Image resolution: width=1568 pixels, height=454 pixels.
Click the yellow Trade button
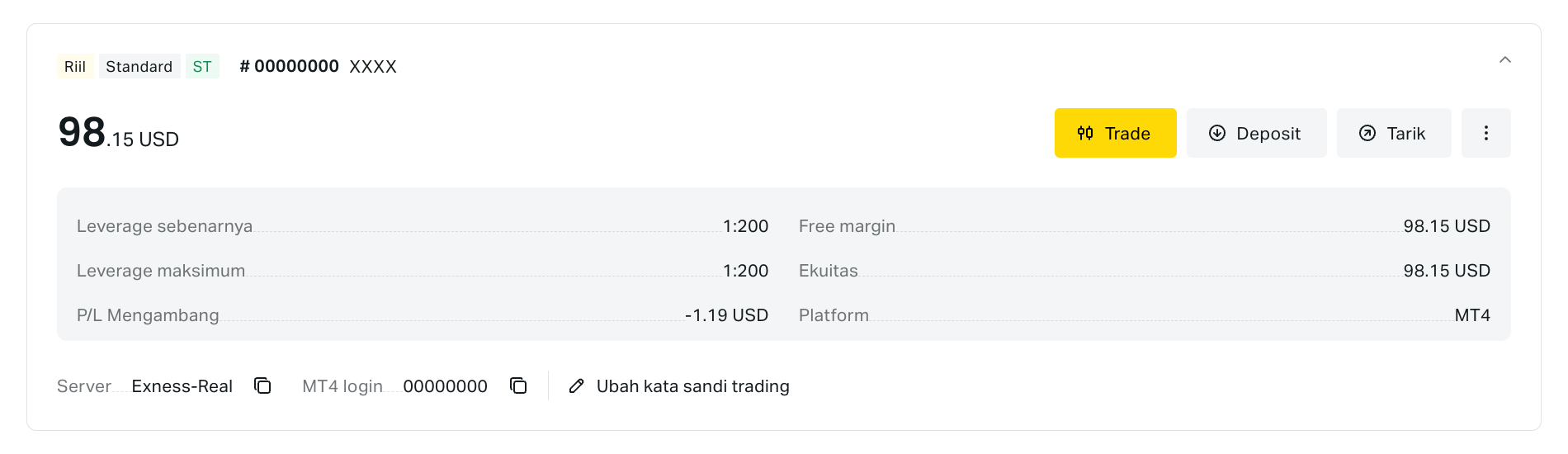[x=1115, y=133]
